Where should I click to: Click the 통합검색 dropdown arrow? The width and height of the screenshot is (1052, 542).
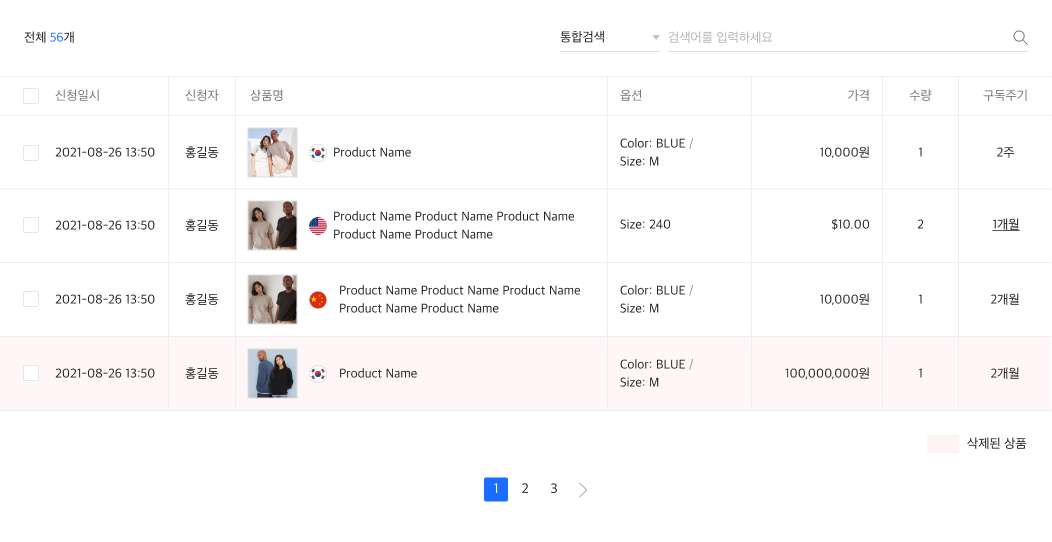[x=655, y=38]
